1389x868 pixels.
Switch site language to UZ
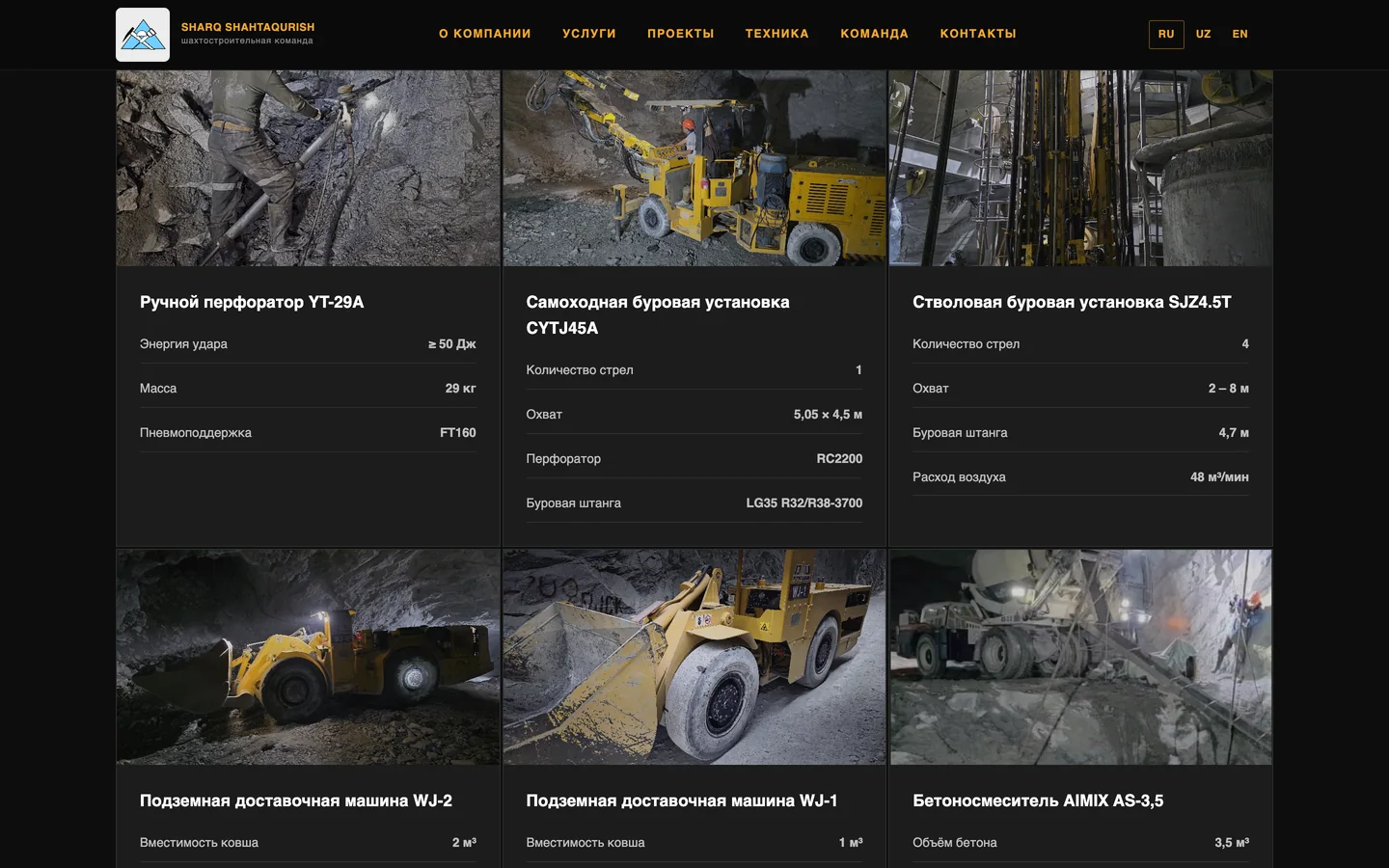[x=1204, y=34]
